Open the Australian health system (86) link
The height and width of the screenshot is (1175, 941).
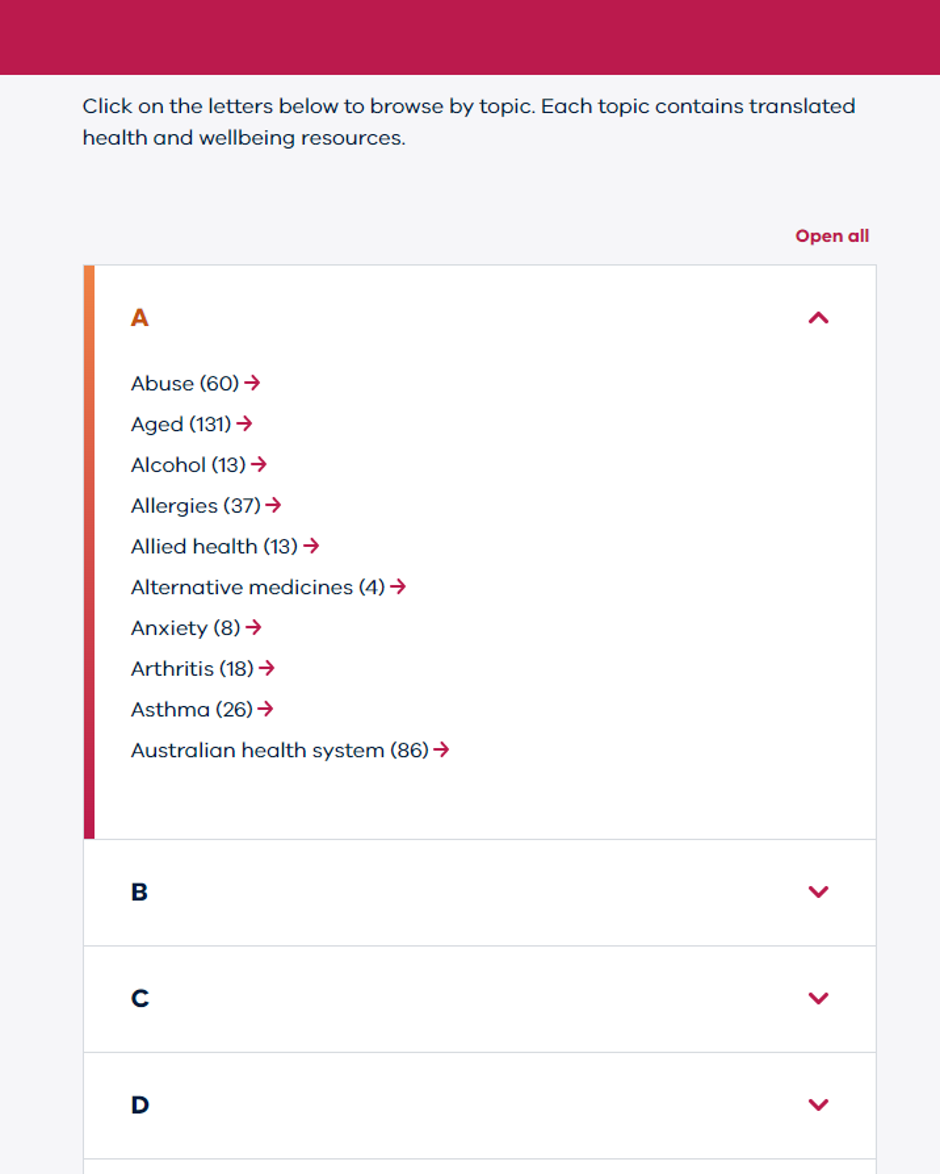(x=279, y=750)
